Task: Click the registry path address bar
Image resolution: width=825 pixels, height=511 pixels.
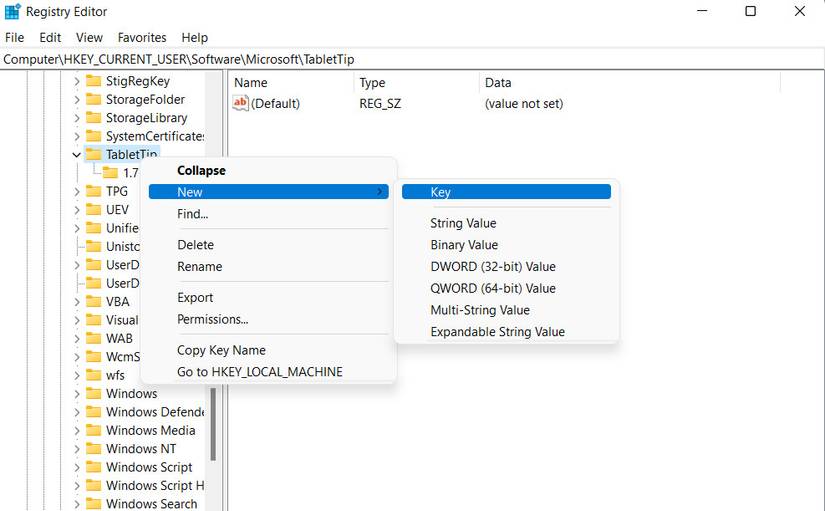Action: [x=412, y=59]
